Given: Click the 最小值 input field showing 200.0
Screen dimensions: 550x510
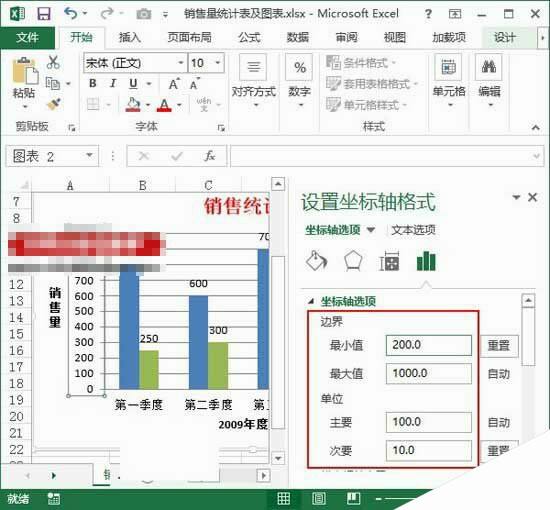Looking at the screenshot, I should pos(429,345).
